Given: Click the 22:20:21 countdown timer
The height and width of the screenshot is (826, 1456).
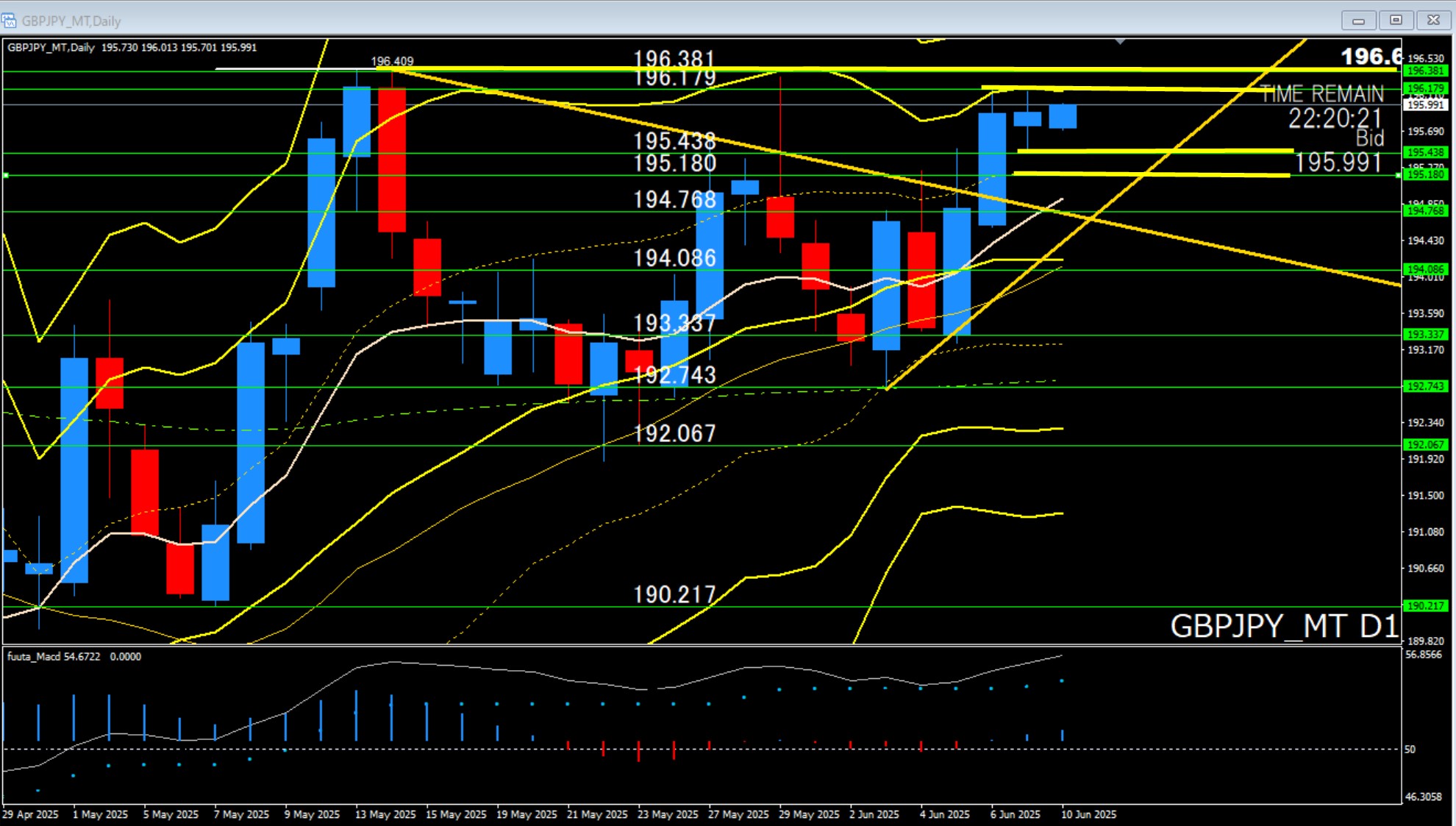Looking at the screenshot, I should pyautogui.click(x=1335, y=118).
